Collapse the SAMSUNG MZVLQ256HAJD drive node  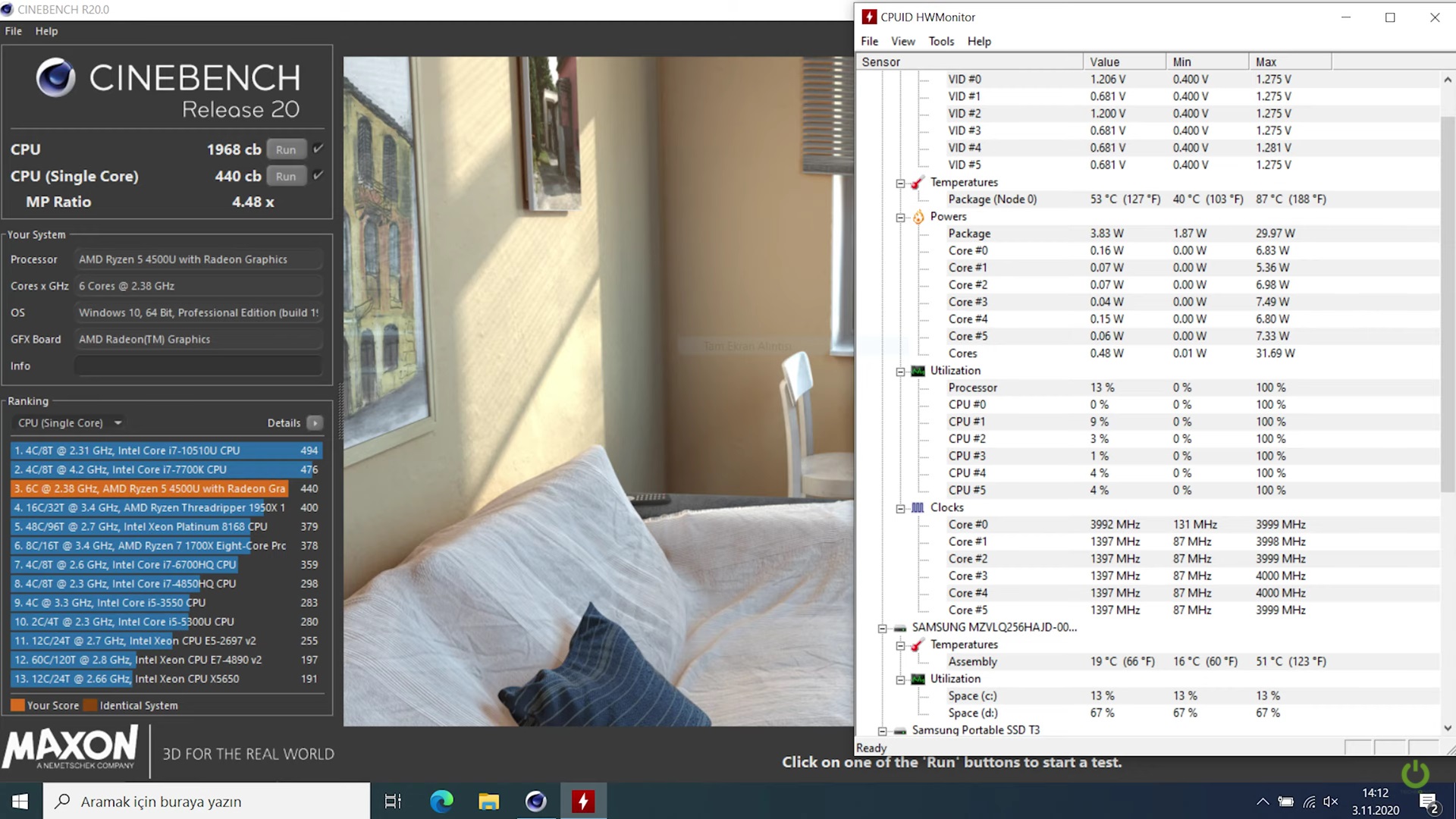point(882,628)
